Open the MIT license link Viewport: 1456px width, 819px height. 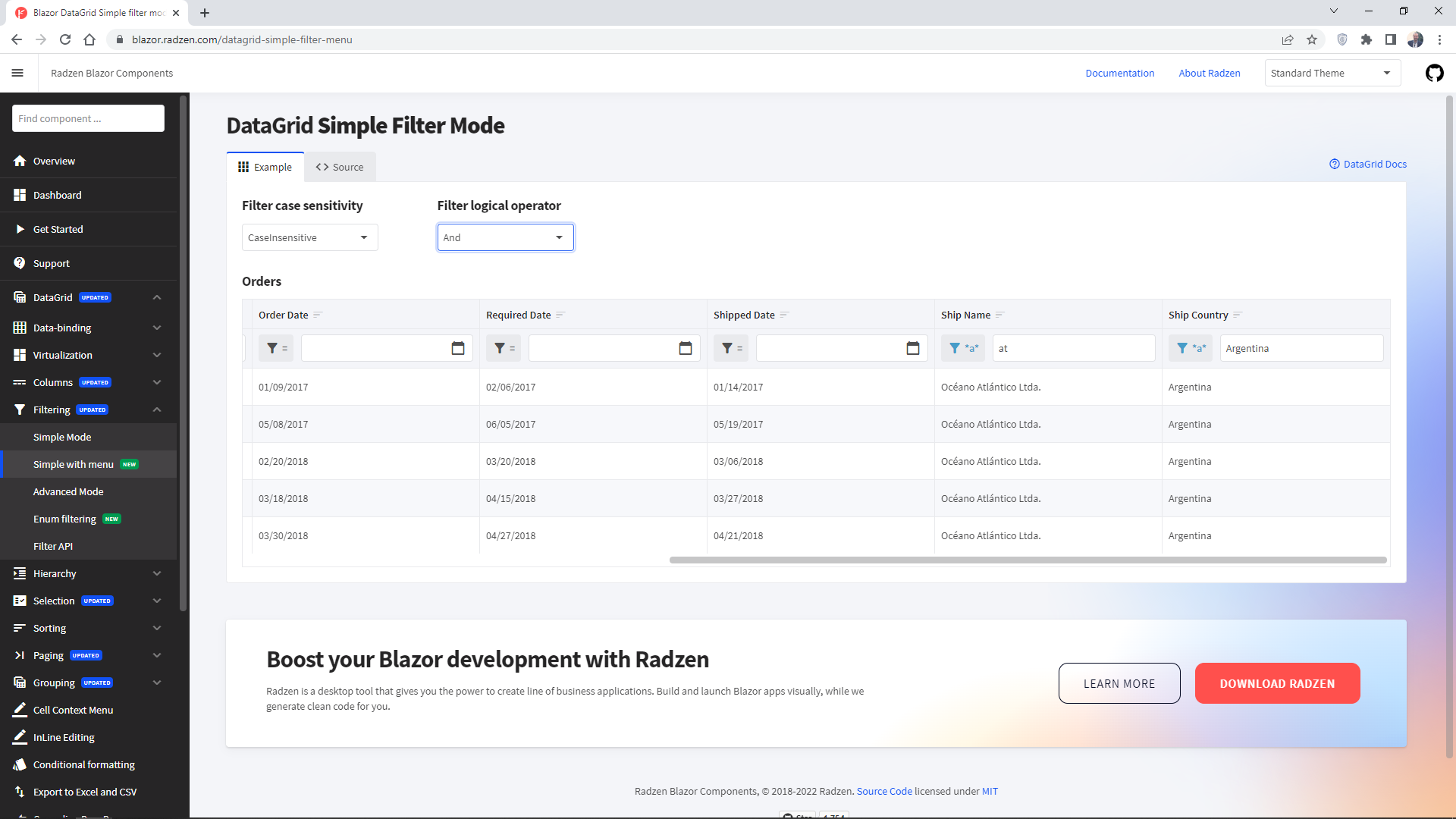click(990, 791)
